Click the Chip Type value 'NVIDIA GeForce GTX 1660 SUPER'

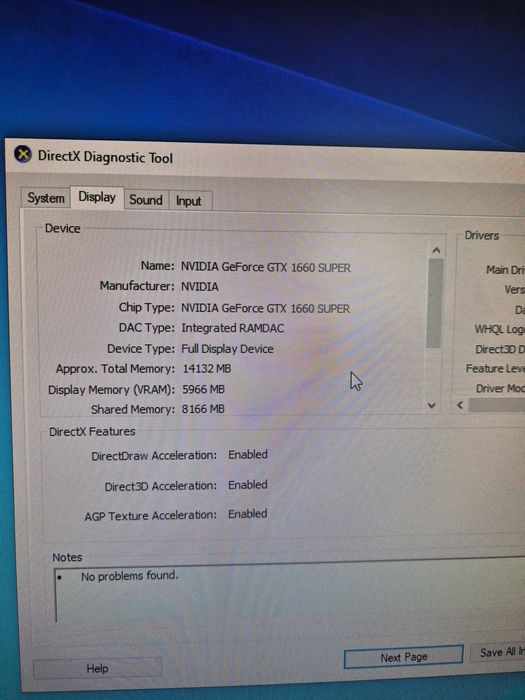click(x=265, y=308)
